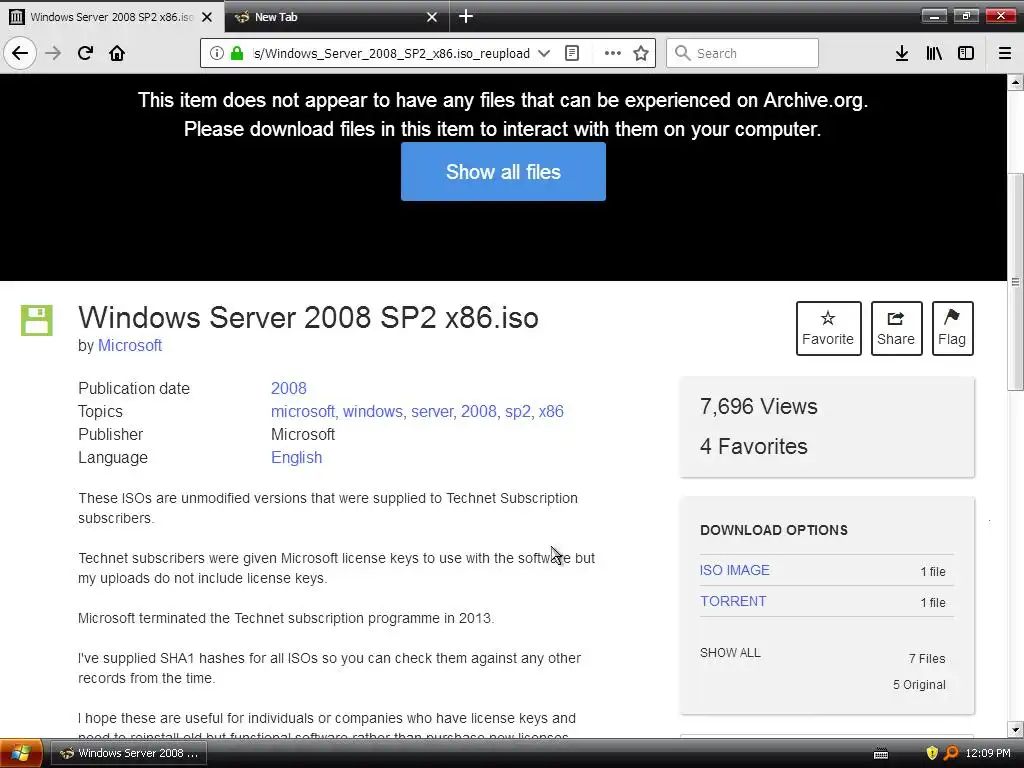
Task: Restore down the browser window
Action: (x=966, y=16)
